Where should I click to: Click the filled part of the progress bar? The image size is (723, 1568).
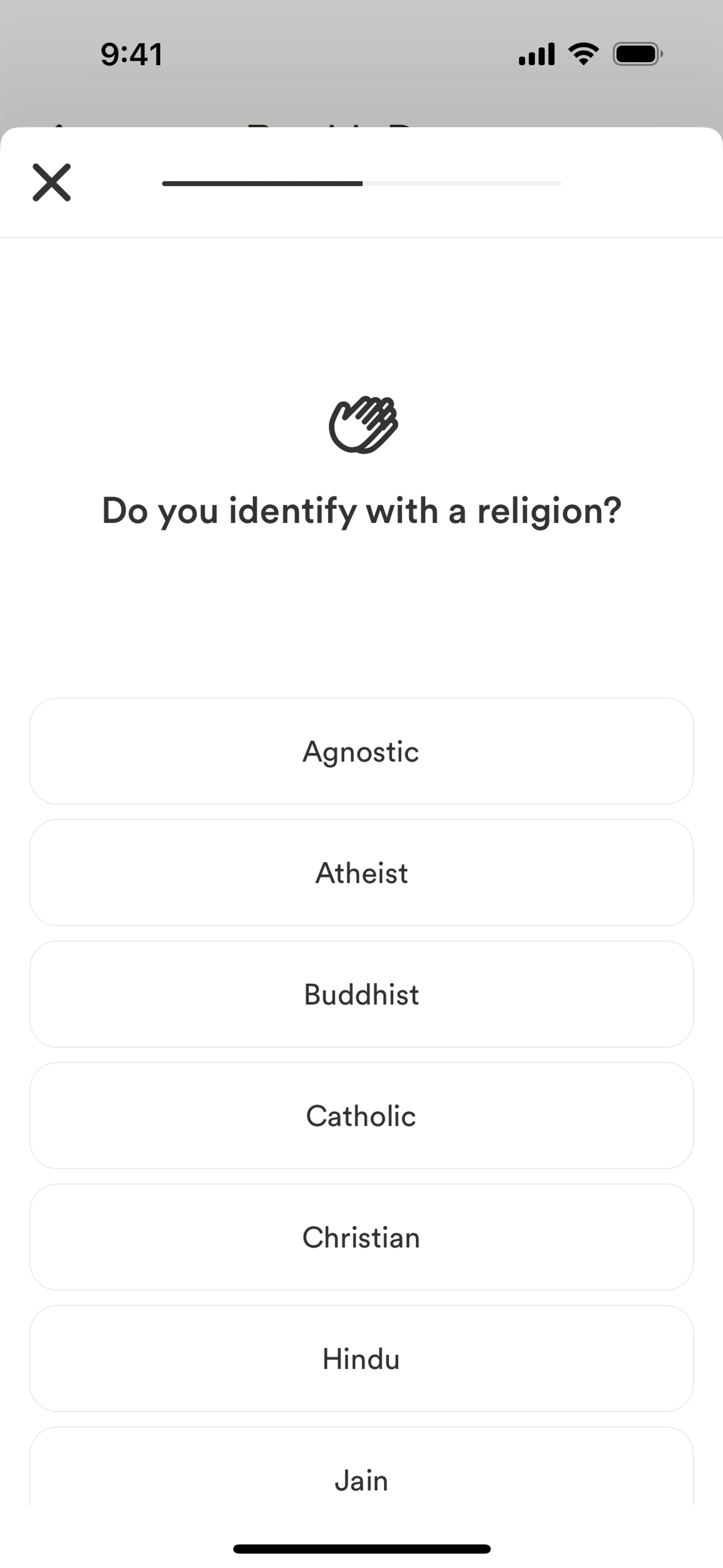coord(262,183)
